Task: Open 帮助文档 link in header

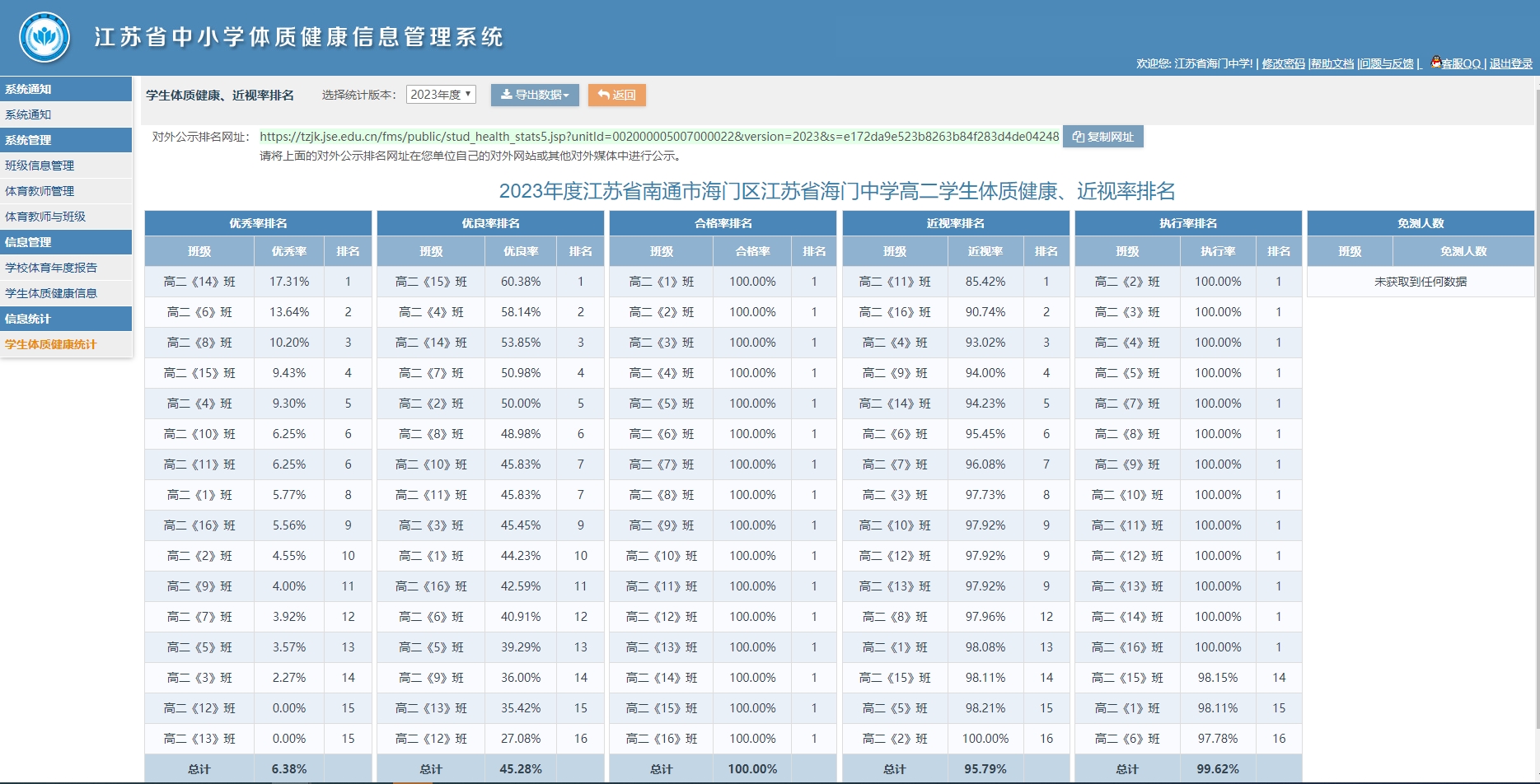Action: point(1332,63)
